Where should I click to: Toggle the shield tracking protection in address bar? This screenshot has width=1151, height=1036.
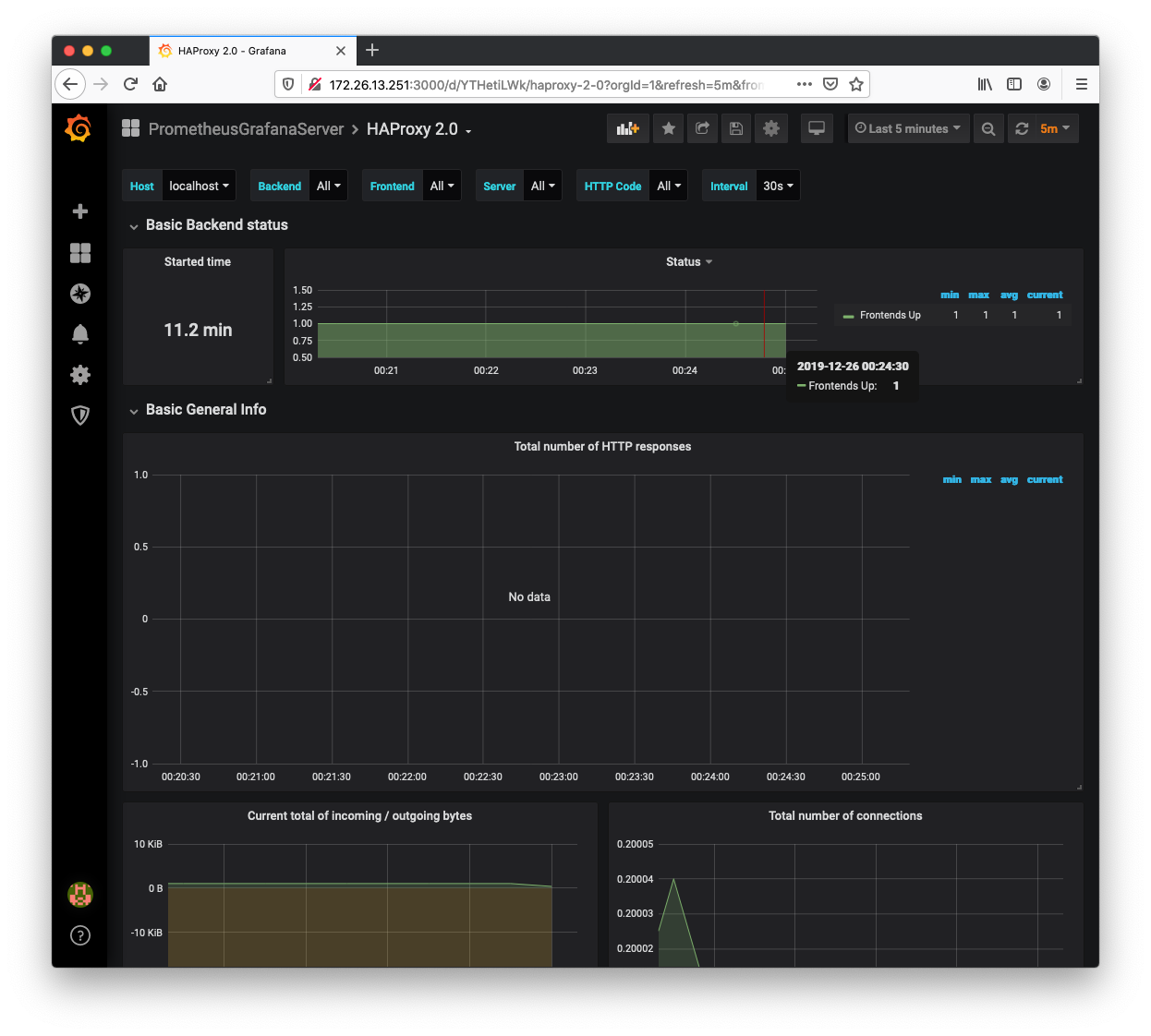pos(287,83)
